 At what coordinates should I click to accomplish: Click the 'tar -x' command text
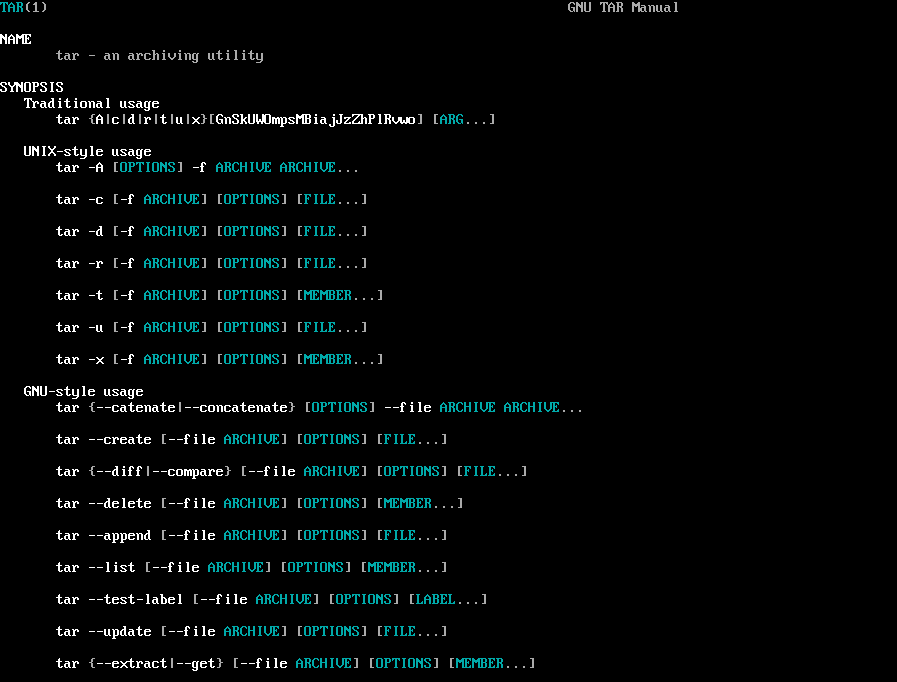[80, 360]
